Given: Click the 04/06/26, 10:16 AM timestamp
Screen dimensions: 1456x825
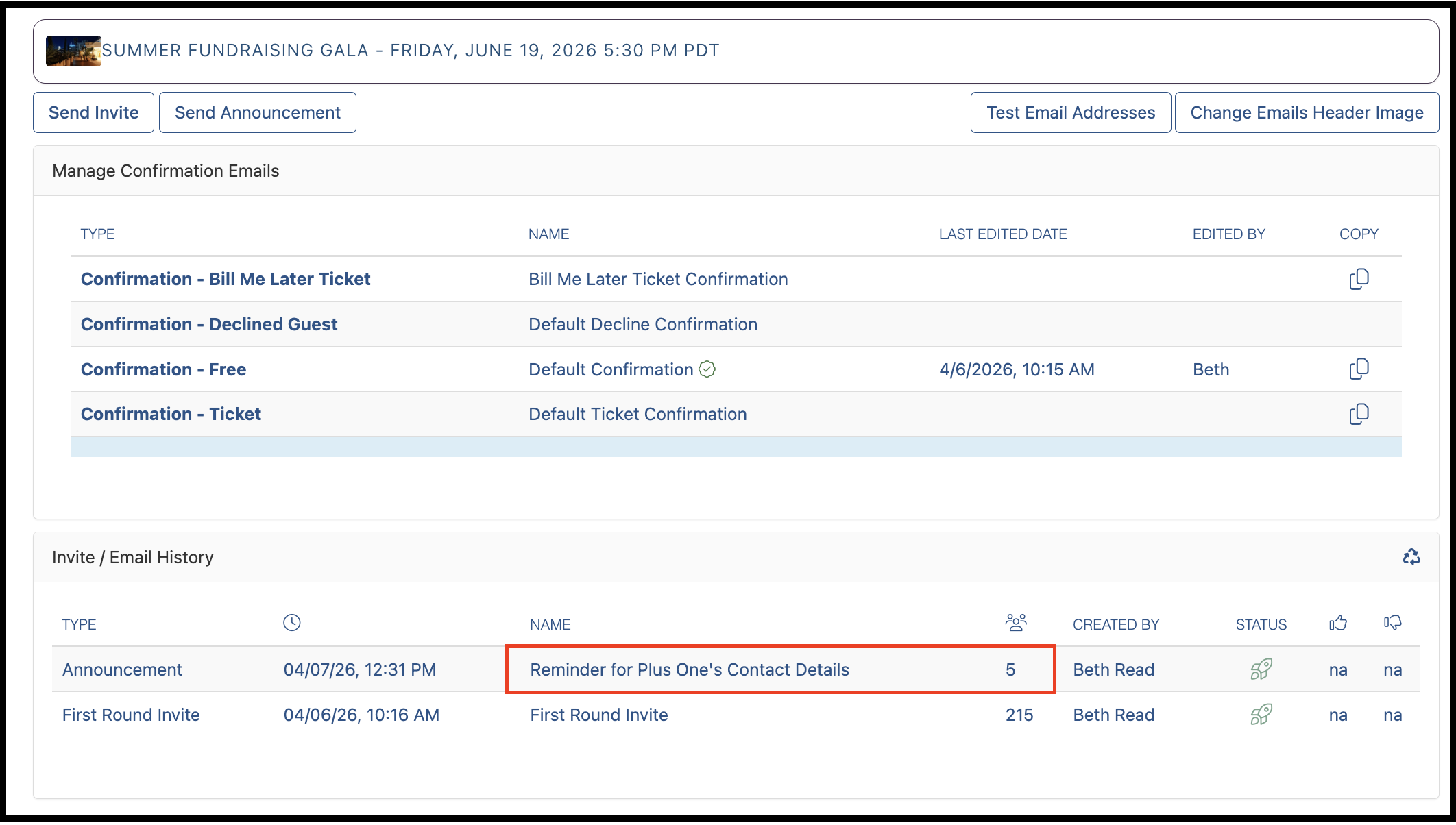Looking at the screenshot, I should pyautogui.click(x=361, y=715).
